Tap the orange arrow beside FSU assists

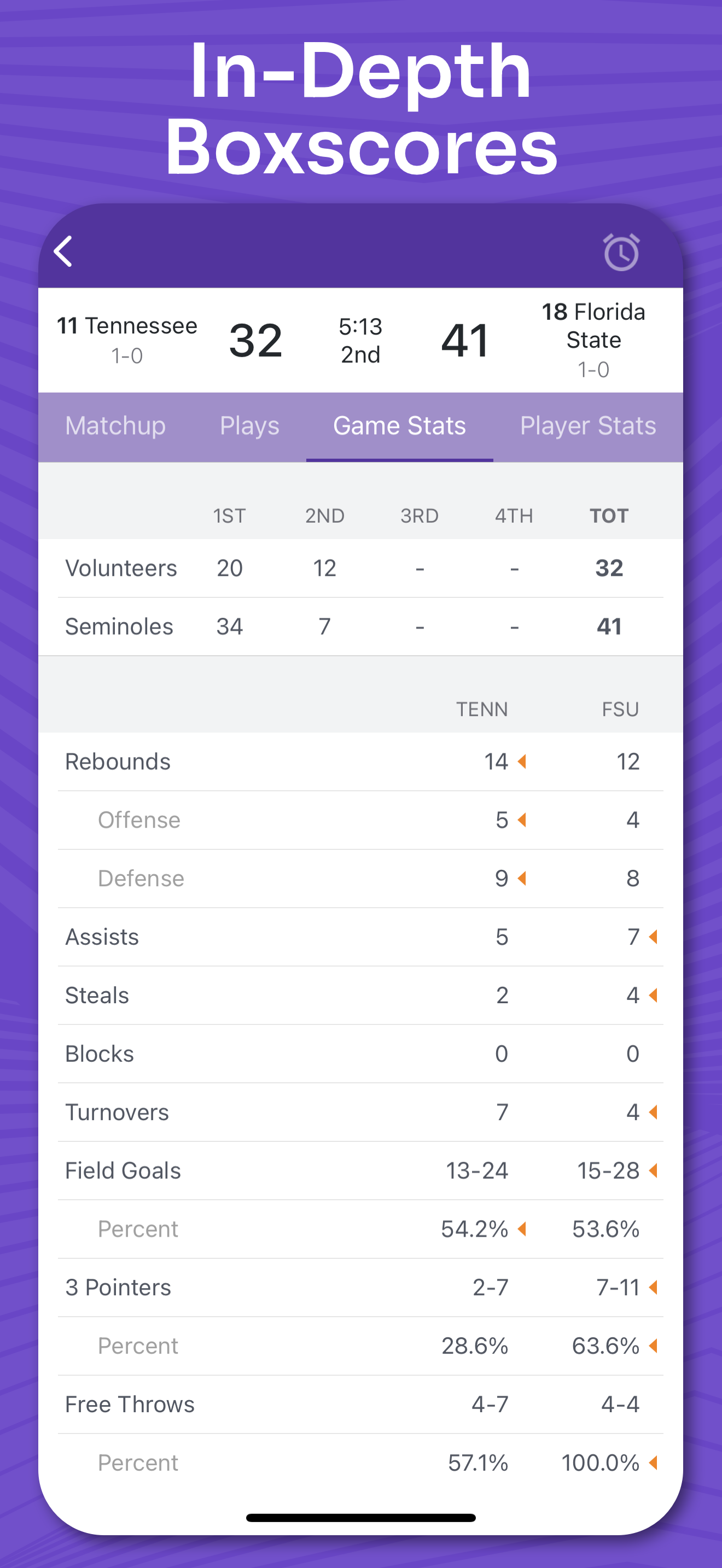click(x=654, y=937)
